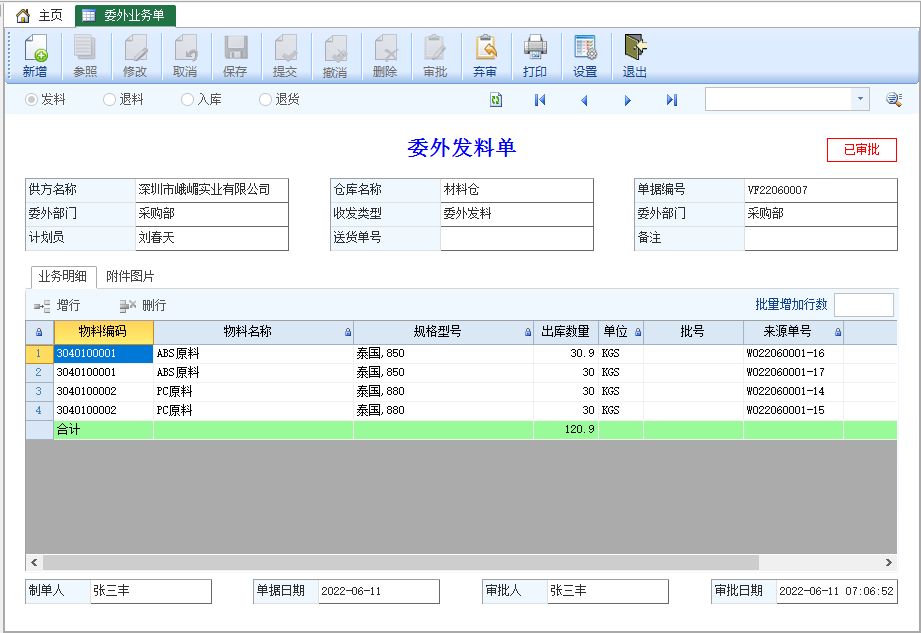921x633 pixels.
Task: Click the 批号 column header
Action: [x=693, y=332]
